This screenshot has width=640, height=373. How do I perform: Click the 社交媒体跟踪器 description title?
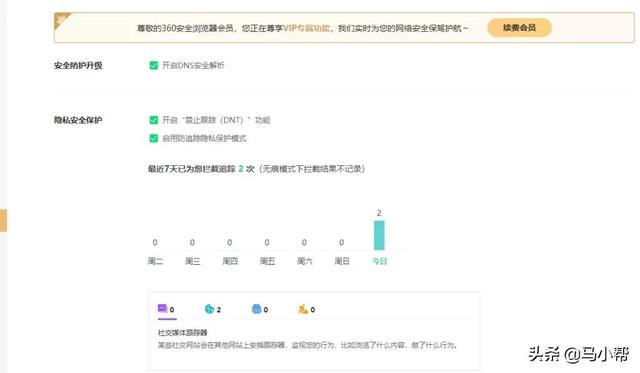click(182, 333)
